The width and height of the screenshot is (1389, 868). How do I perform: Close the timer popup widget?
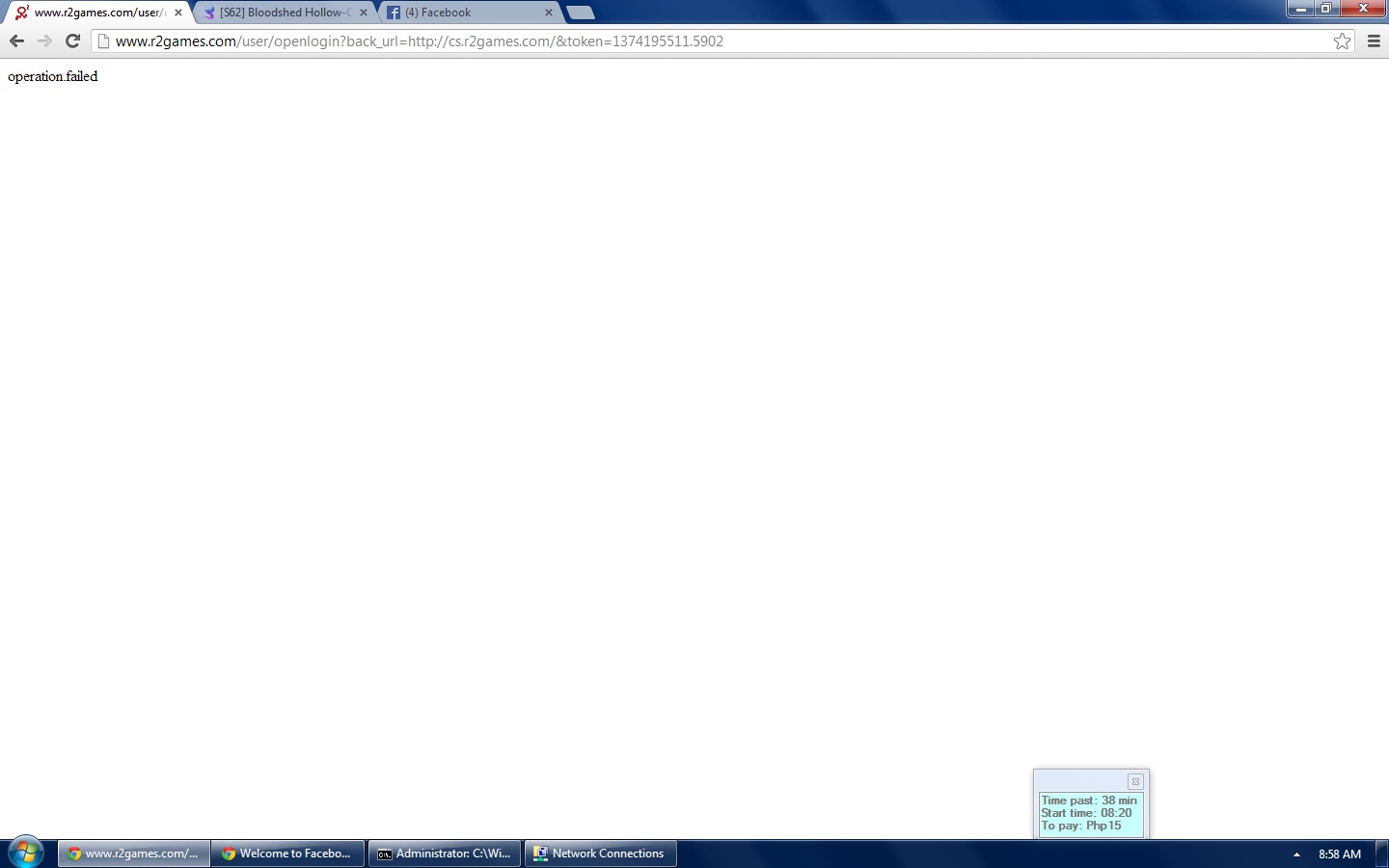pos(1135,781)
